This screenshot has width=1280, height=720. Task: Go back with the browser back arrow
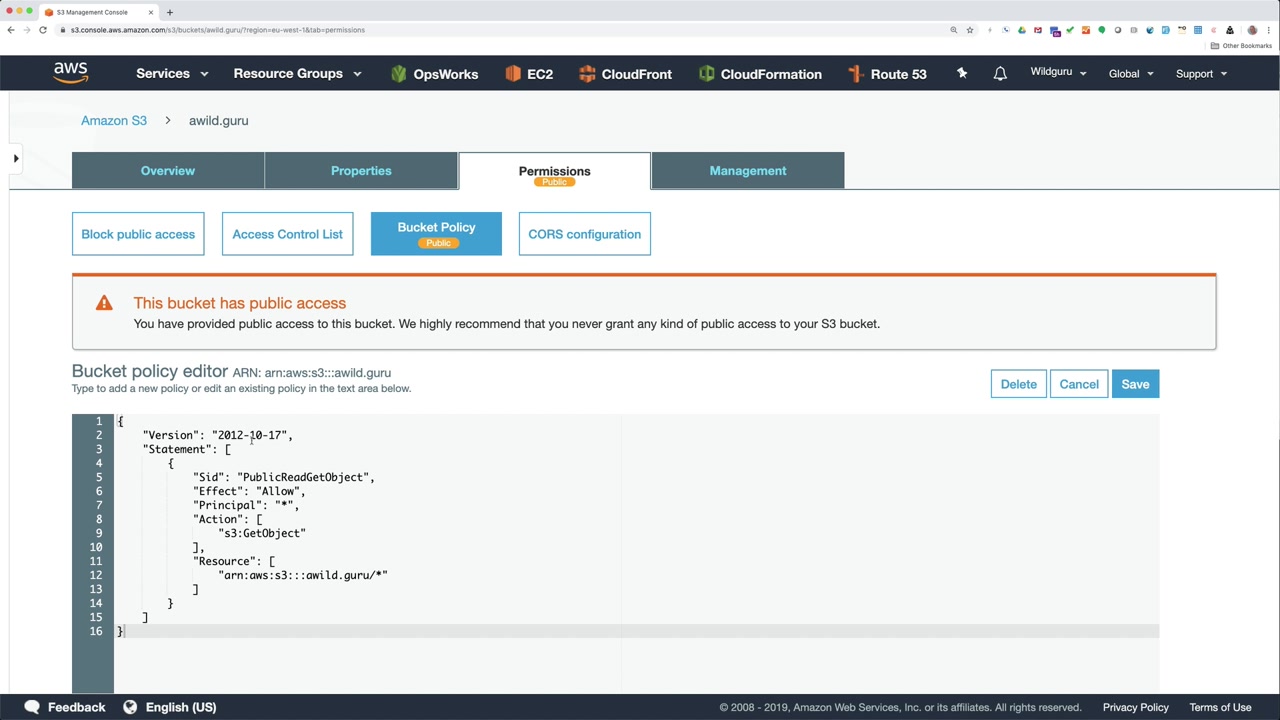[x=11, y=30]
